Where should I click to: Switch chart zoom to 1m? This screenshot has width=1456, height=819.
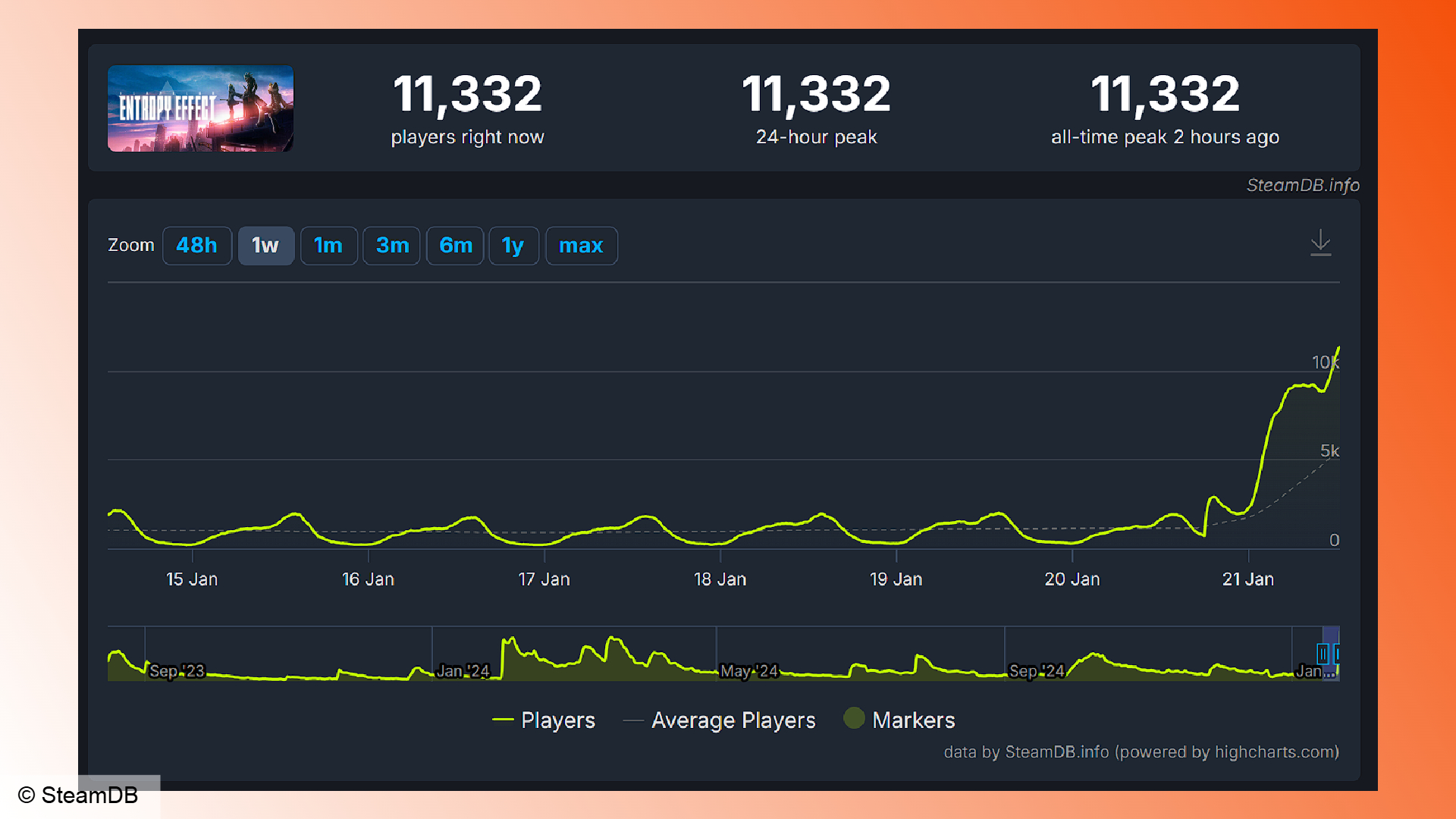(328, 246)
